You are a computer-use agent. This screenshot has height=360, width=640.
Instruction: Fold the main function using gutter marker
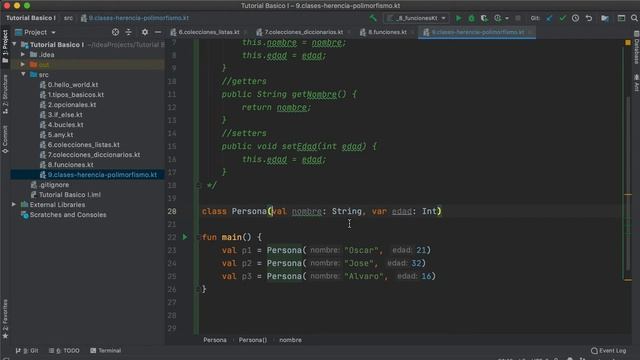(198, 237)
